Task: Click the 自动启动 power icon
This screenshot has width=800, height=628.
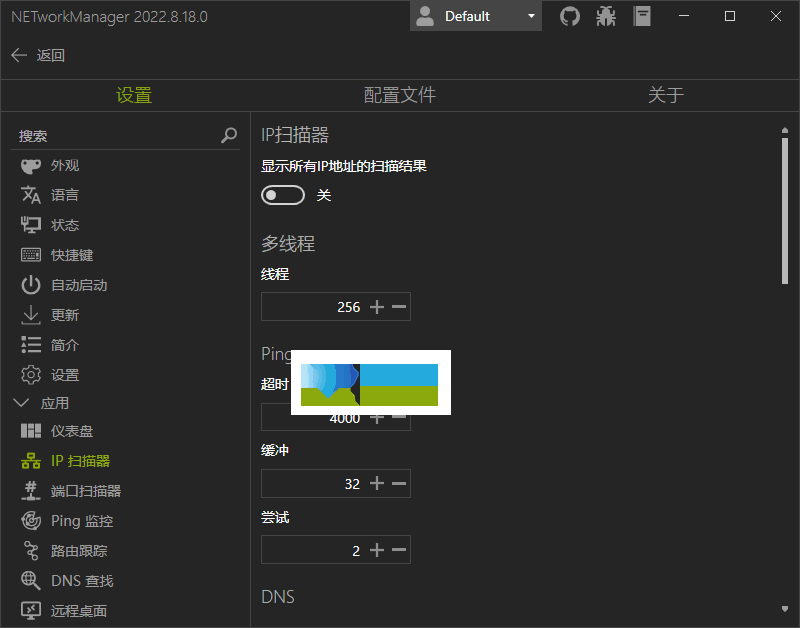Action: (31, 285)
